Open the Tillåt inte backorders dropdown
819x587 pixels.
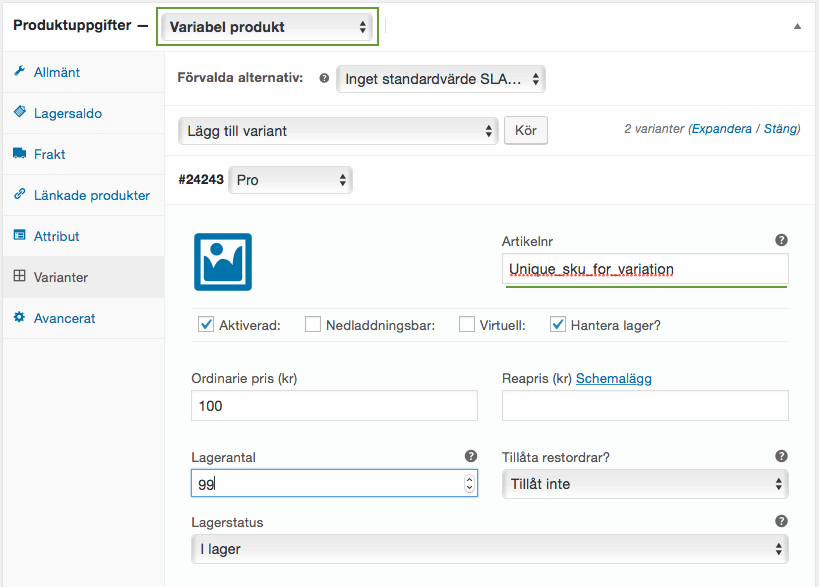coord(644,484)
